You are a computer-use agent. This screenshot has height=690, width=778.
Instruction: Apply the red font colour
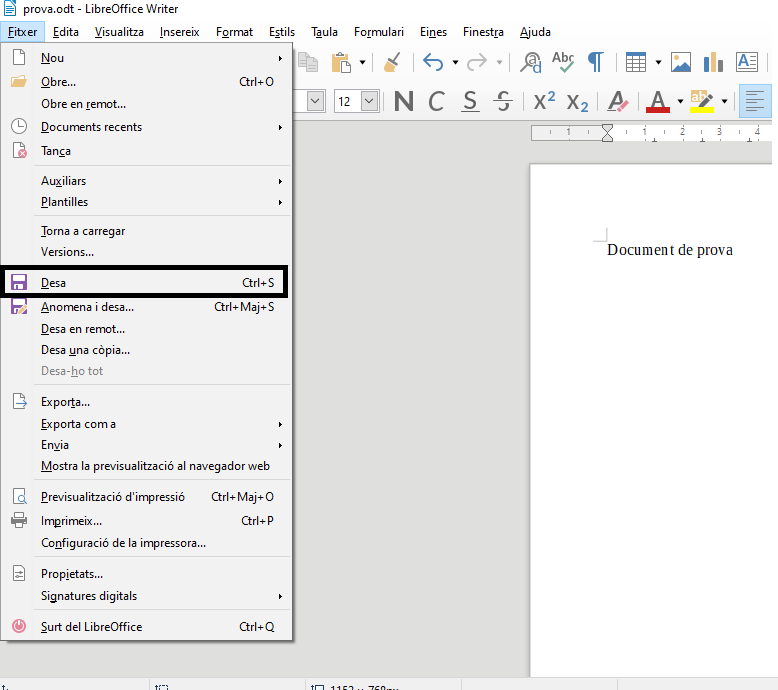point(658,102)
